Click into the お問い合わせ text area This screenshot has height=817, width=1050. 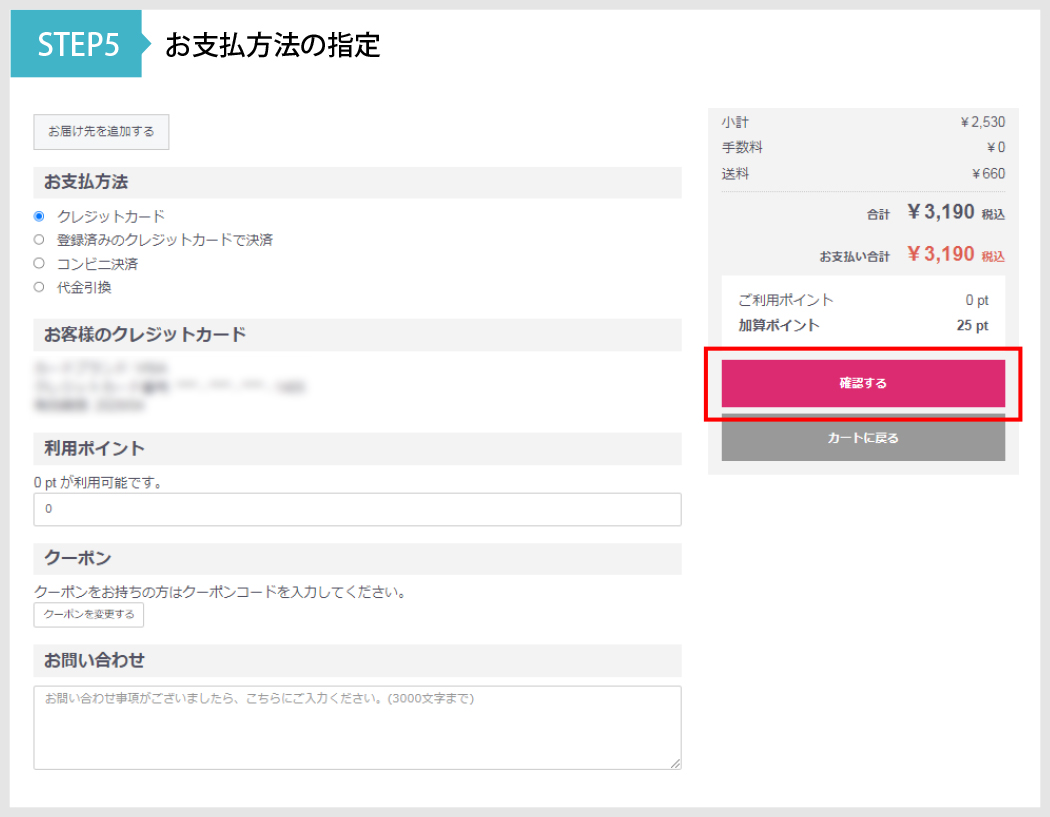click(357, 727)
